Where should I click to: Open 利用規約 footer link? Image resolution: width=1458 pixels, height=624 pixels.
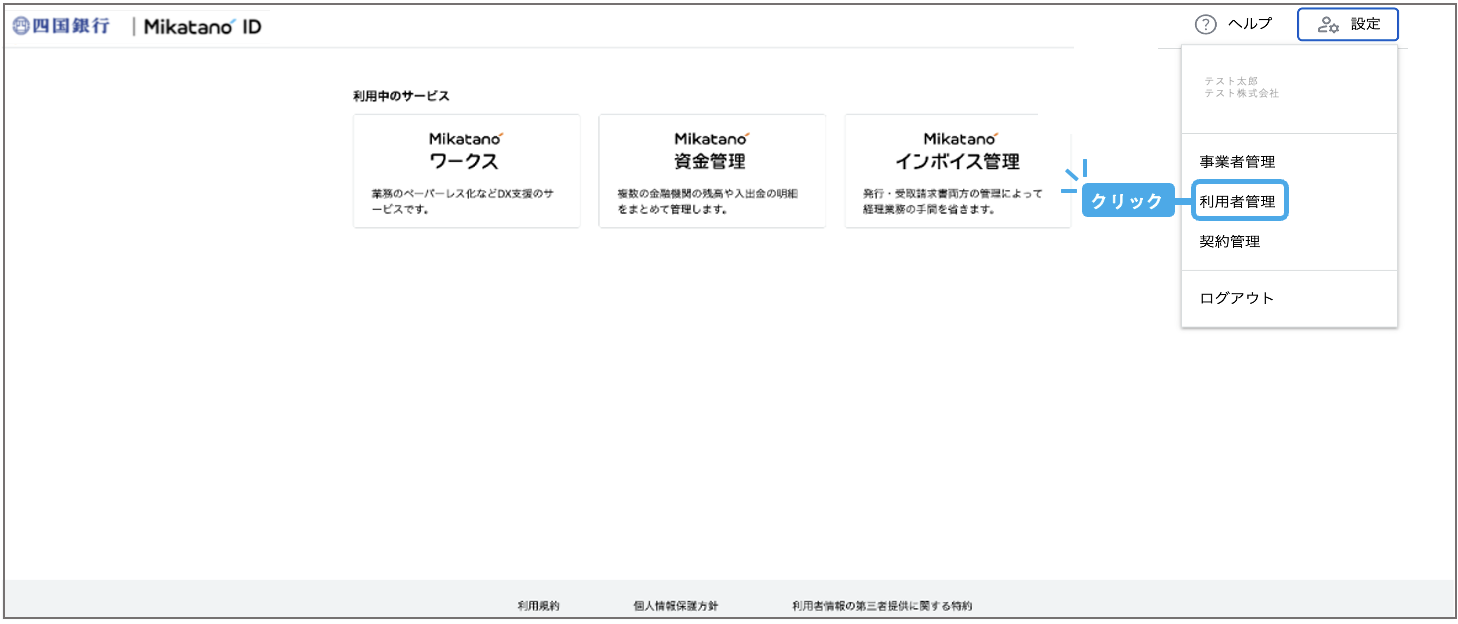538,606
